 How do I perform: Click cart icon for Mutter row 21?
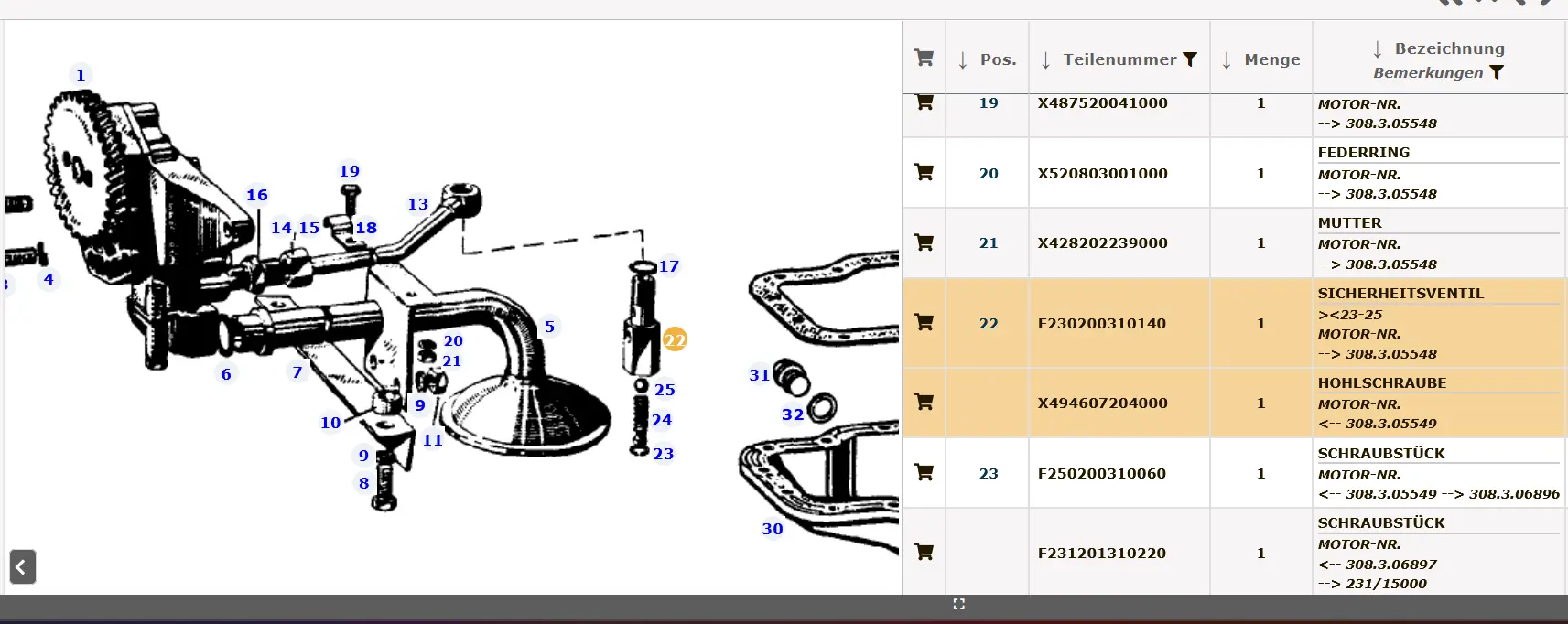click(x=924, y=242)
